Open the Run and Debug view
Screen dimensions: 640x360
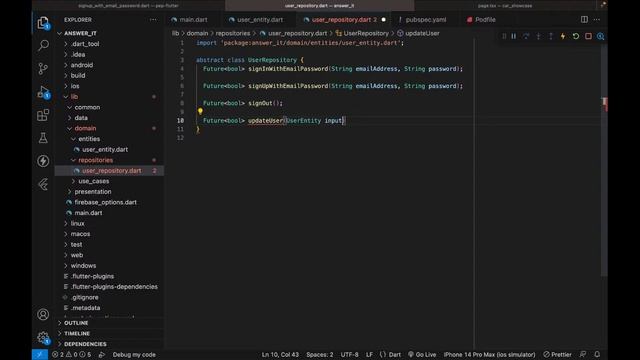(43, 92)
